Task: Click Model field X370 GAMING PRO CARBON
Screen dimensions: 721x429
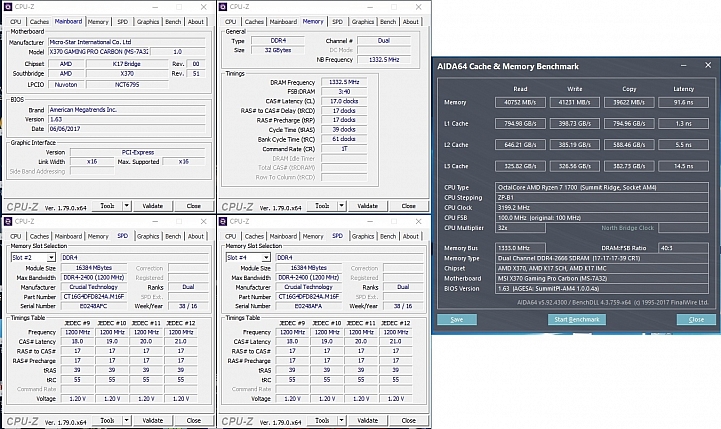Action: [99, 51]
